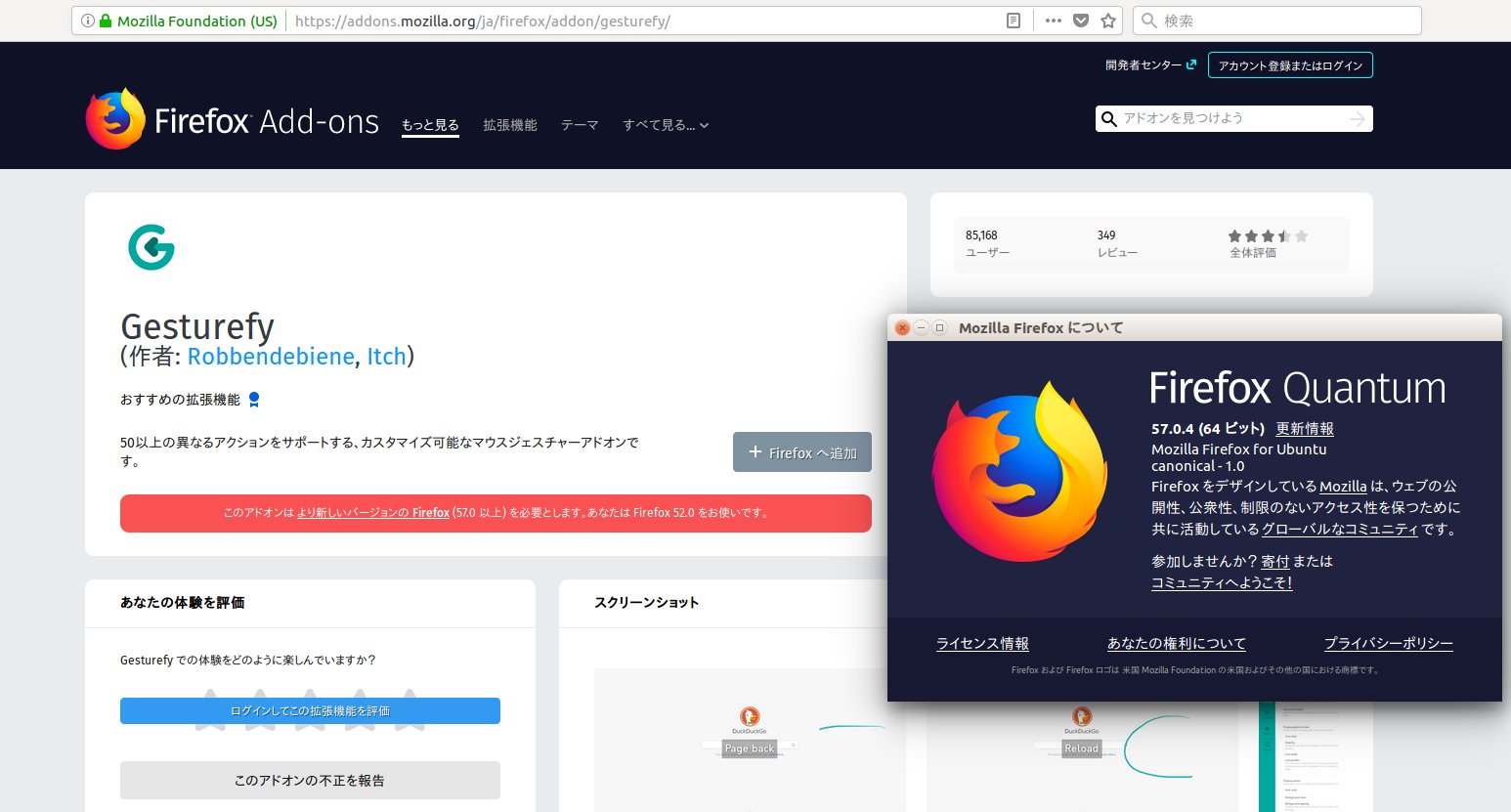The width and height of the screenshot is (1511, 812).
Task: Maximize the Mozilla Firefox について dialog
Action: (x=940, y=328)
